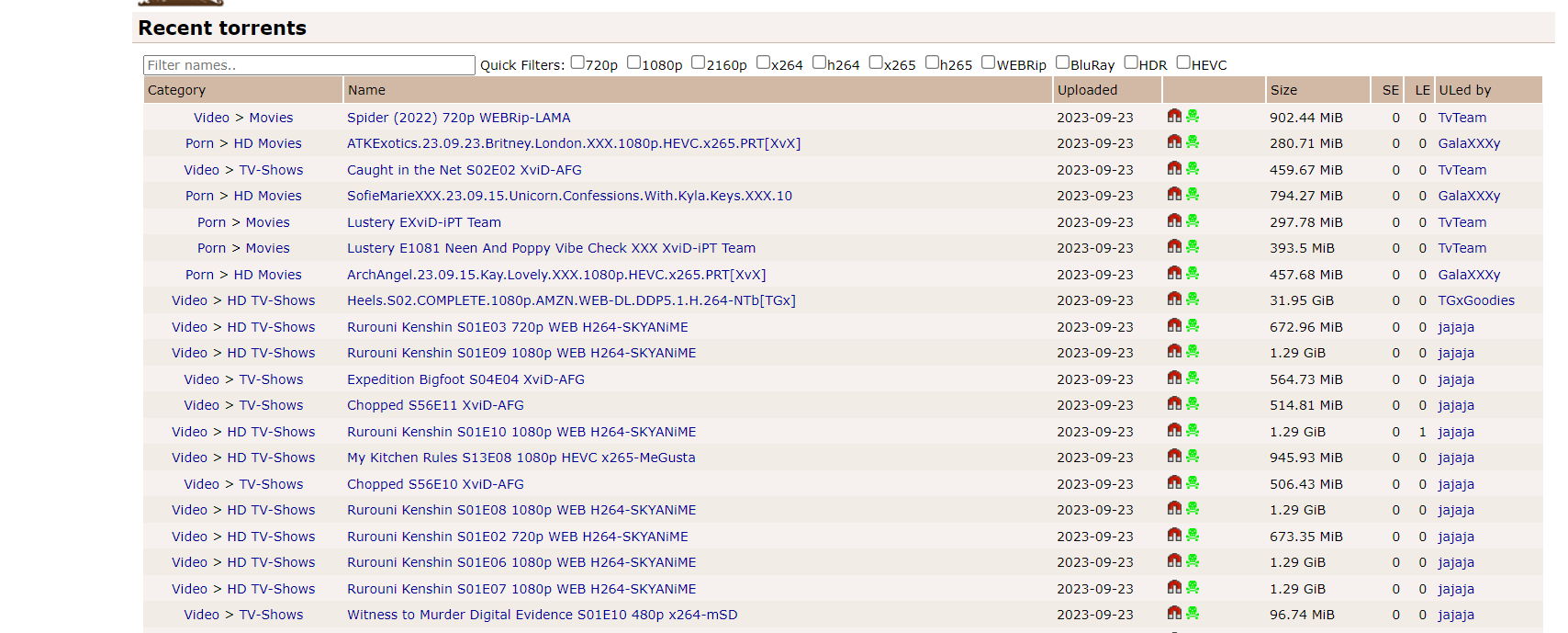The height and width of the screenshot is (633, 1568).
Task: Click magnet icon for Expedition Bigfoot S04E04
Action: pyautogui.click(x=1174, y=379)
